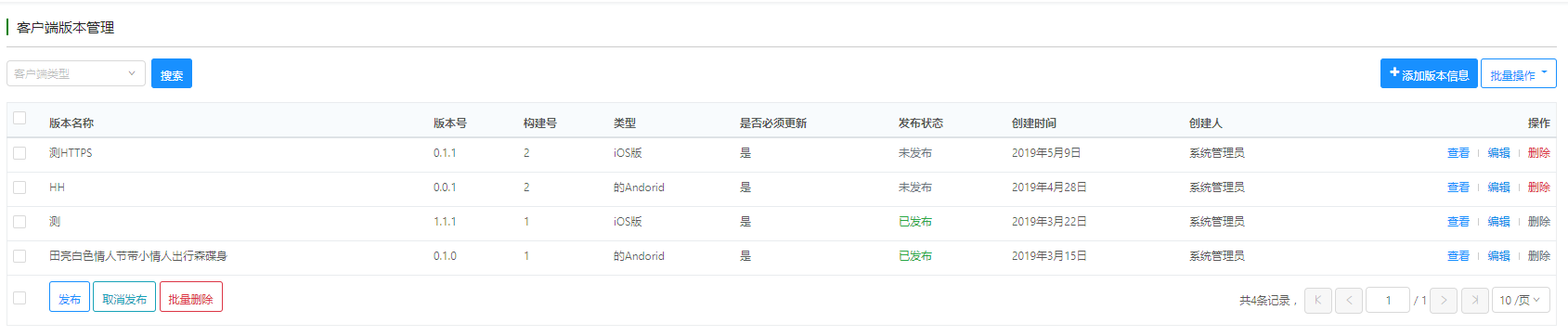Viewport: 1568px width, 336px height.
Task: Open the 10/页 page size selector
Action: (1521, 300)
